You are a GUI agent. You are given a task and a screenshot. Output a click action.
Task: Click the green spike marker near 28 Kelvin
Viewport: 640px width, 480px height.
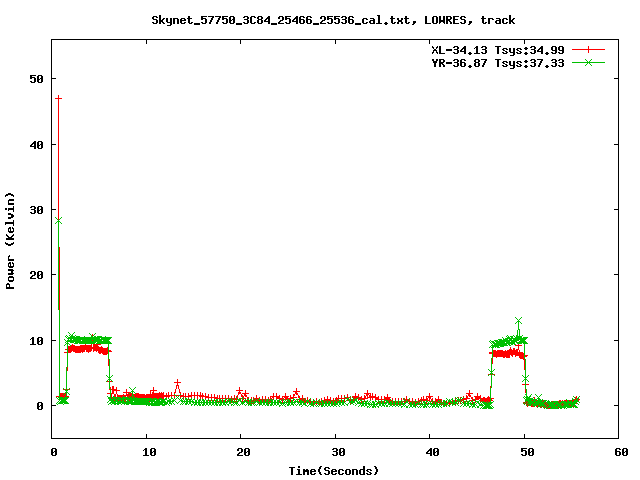(x=58, y=221)
